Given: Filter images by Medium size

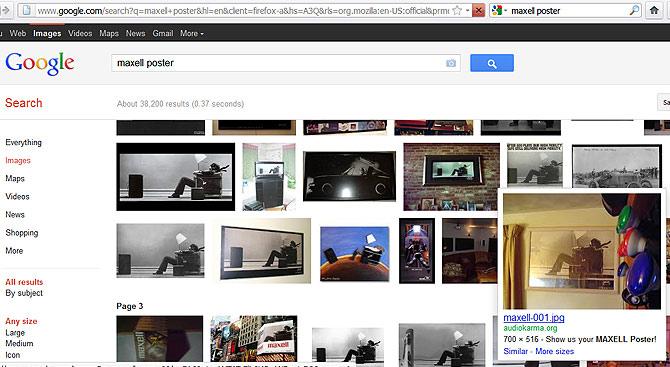Looking at the screenshot, I should coord(19,344).
